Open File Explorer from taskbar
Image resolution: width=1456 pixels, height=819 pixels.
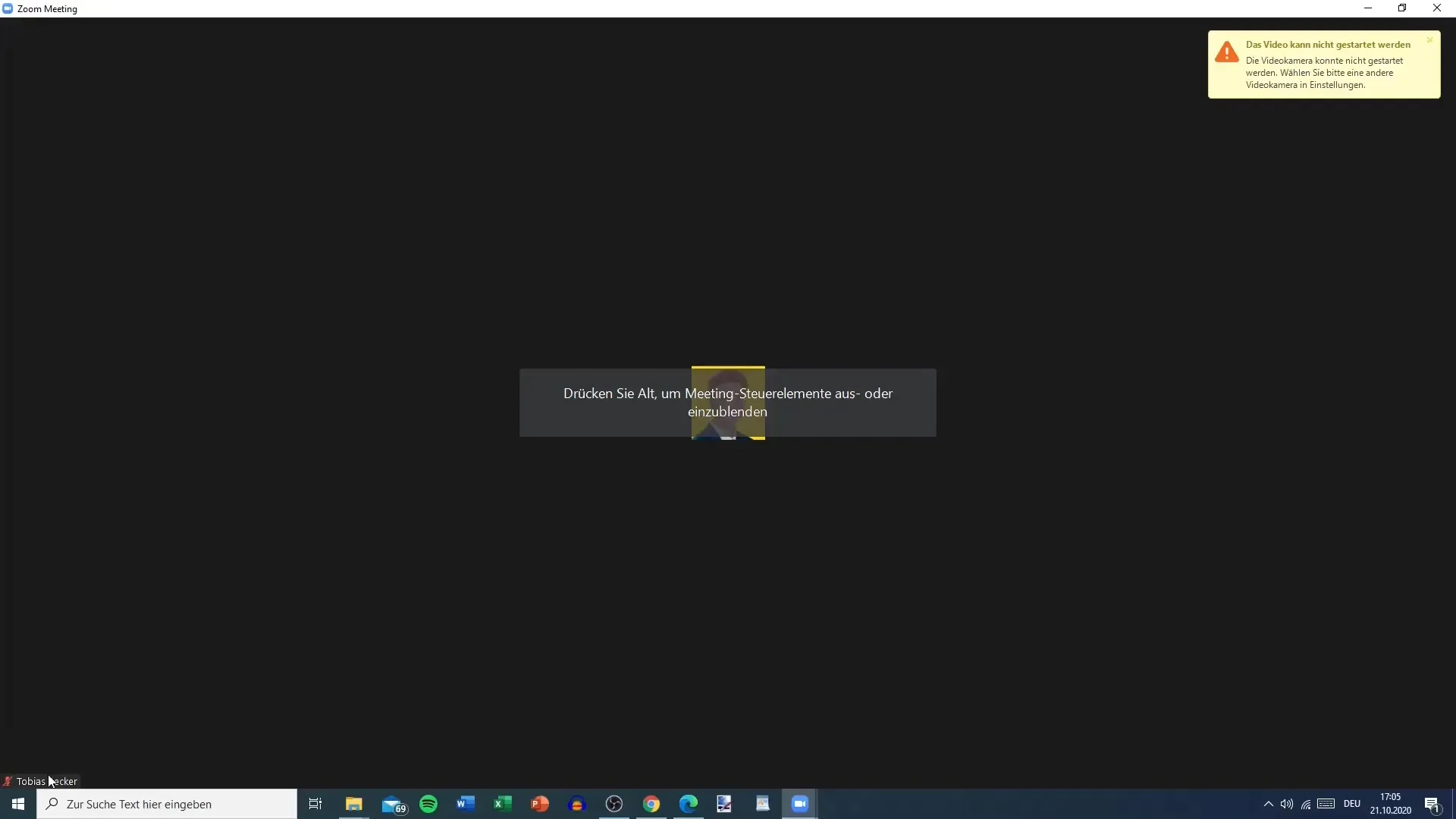coord(353,804)
